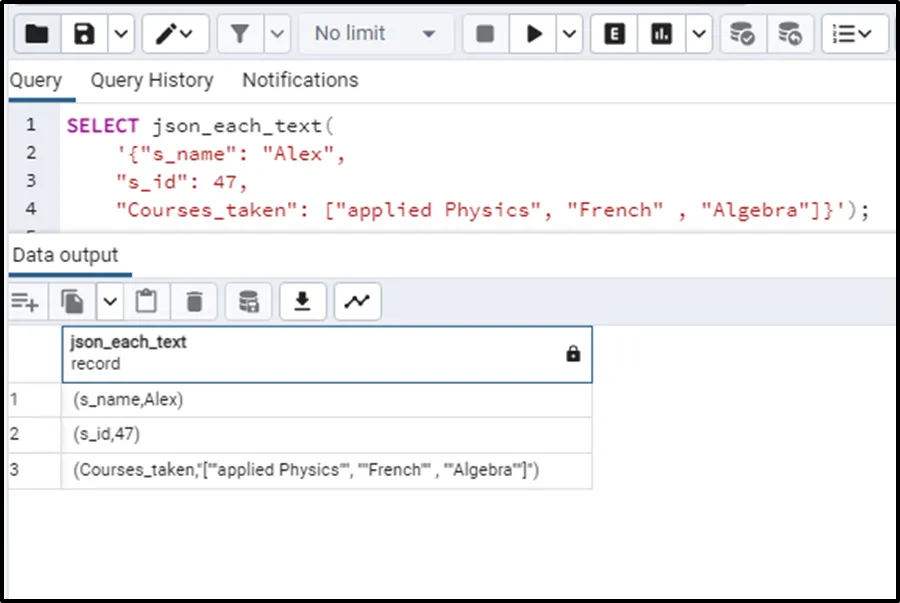
Task: Click the Add row icon in Data output
Action: [x=25, y=301]
